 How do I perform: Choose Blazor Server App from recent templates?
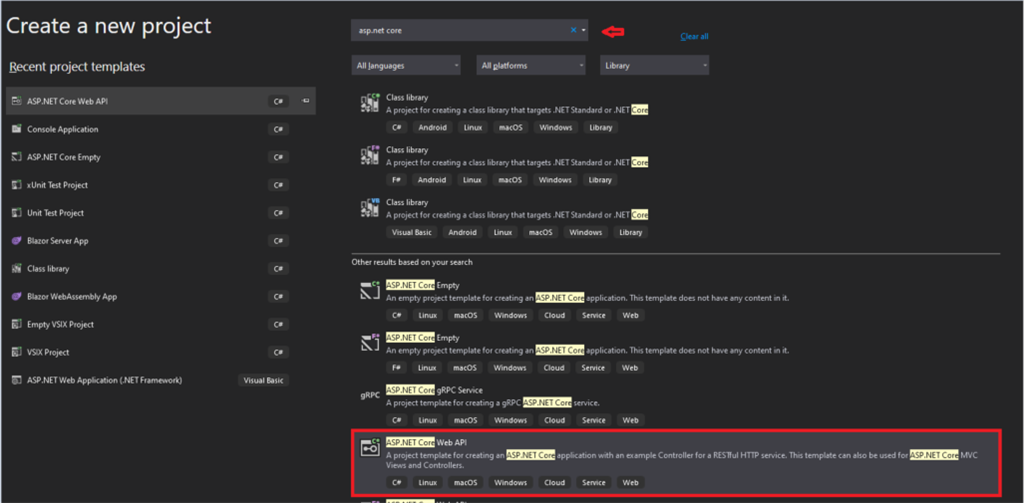tap(161, 241)
